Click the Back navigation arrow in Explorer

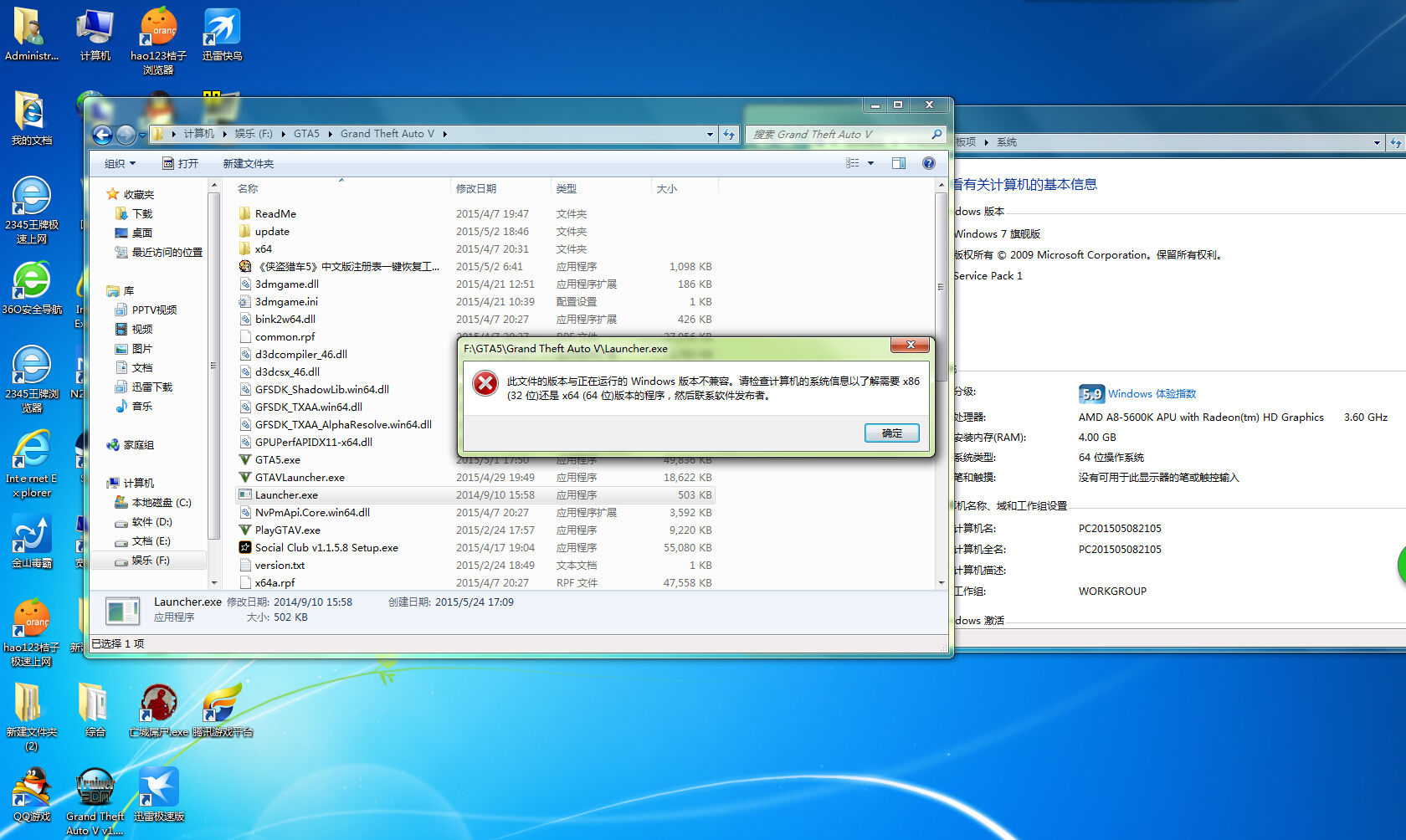click(x=102, y=134)
